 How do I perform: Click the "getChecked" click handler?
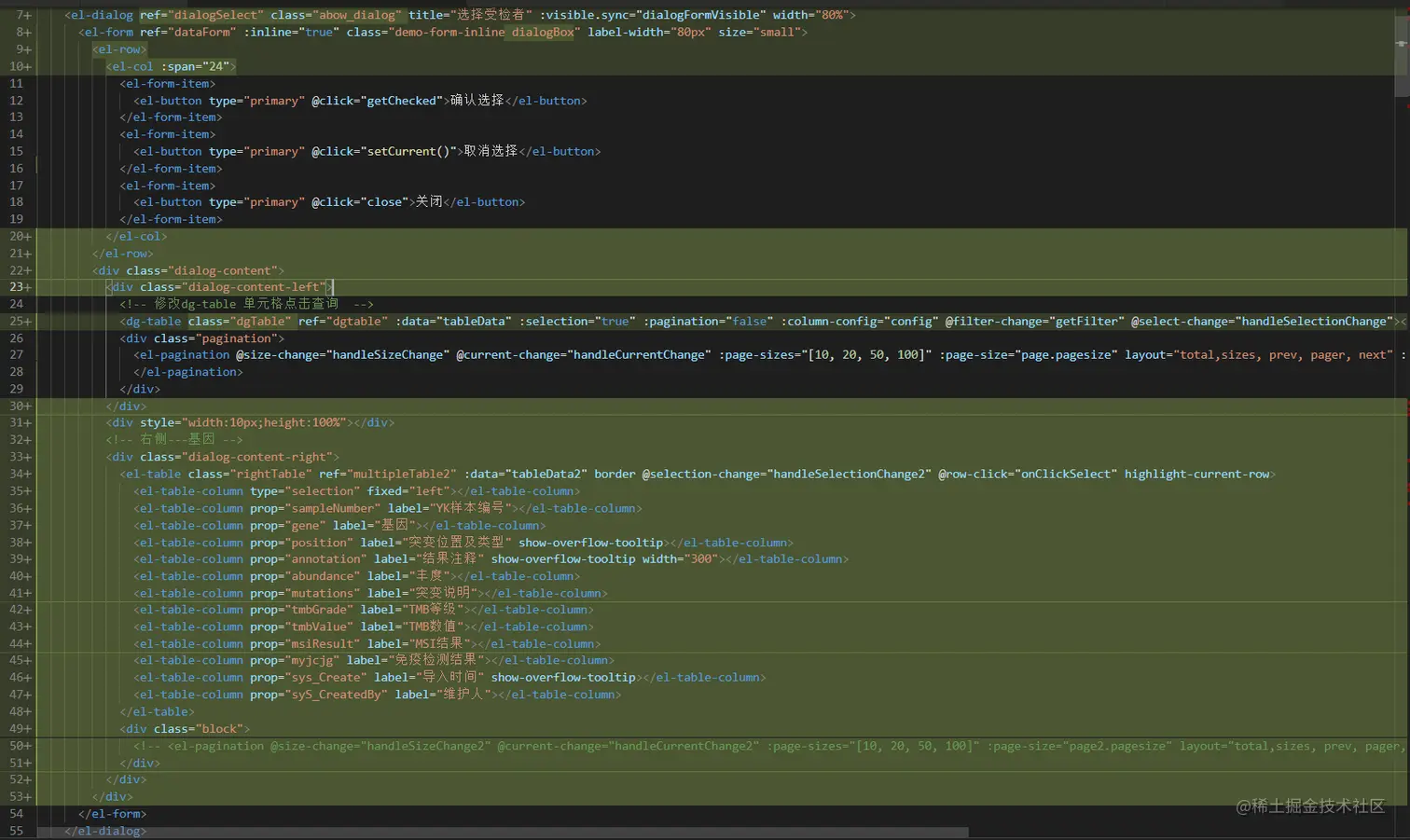[402, 101]
